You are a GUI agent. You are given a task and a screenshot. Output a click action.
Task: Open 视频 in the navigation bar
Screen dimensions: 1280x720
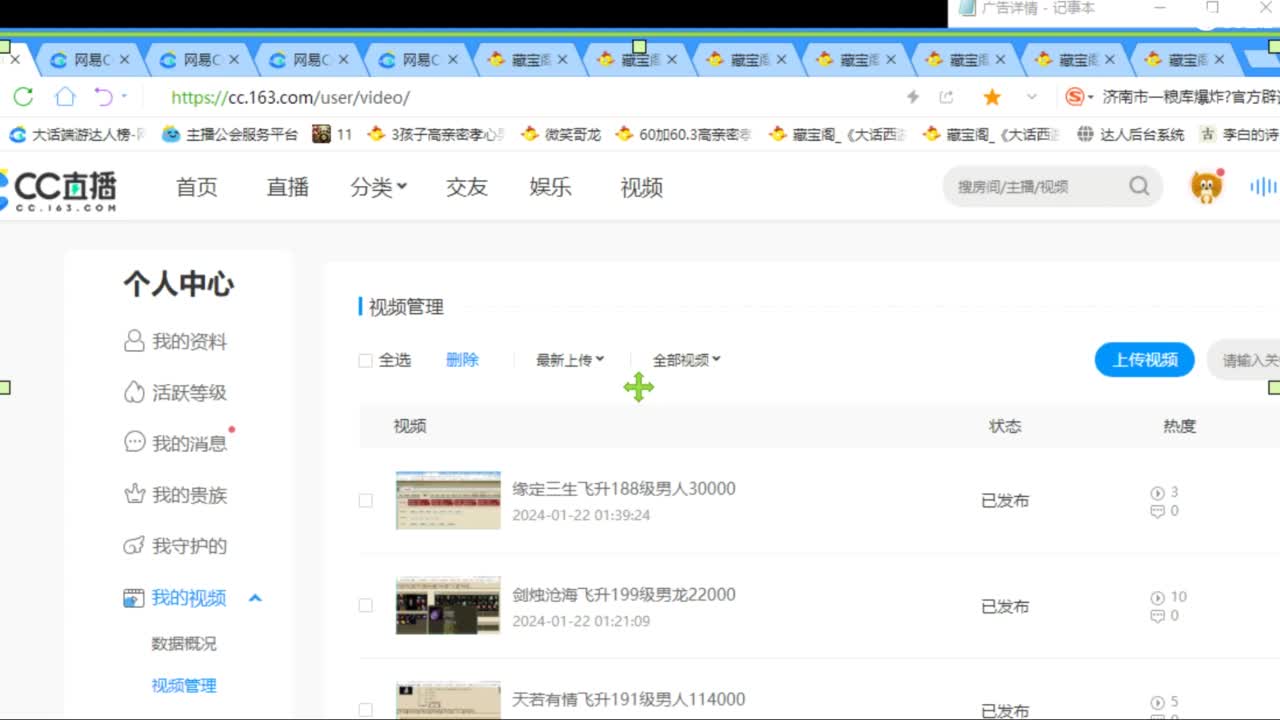[641, 187]
